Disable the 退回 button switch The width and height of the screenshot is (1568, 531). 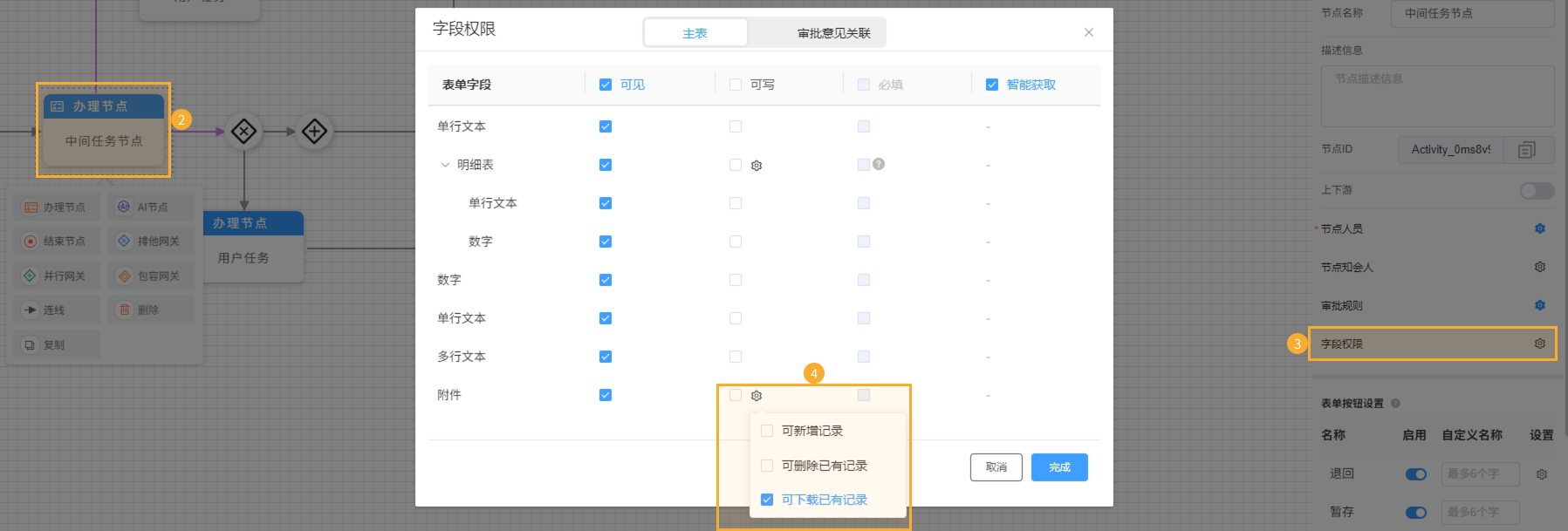1415,474
